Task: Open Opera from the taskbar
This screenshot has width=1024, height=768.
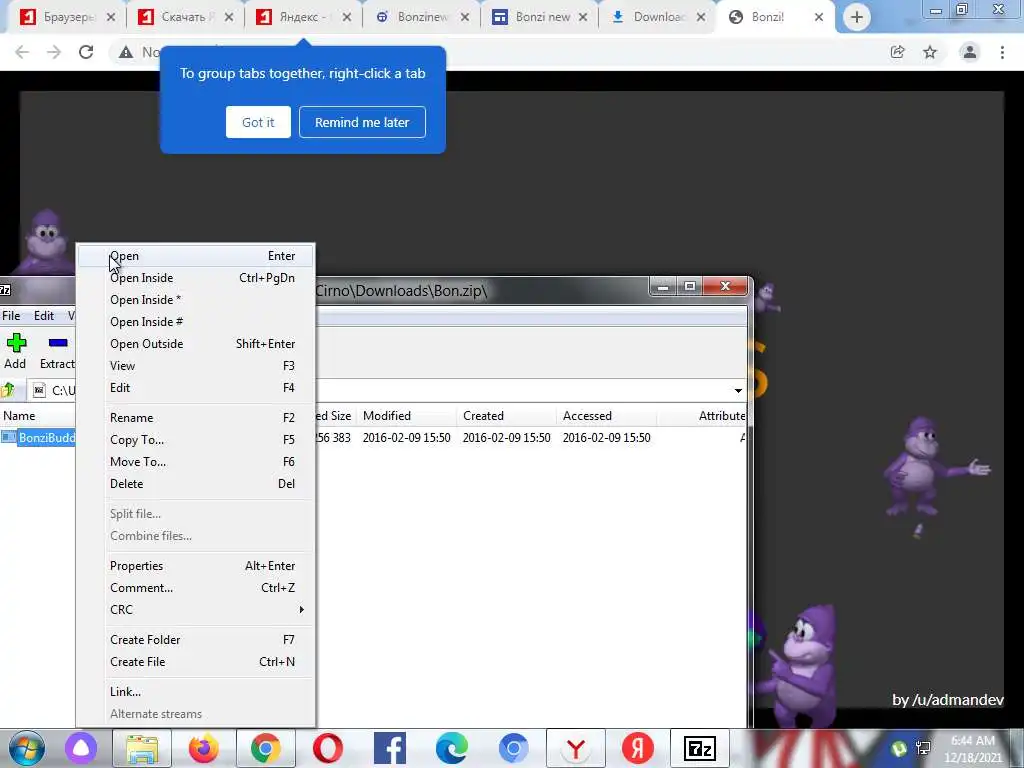Action: (328, 748)
